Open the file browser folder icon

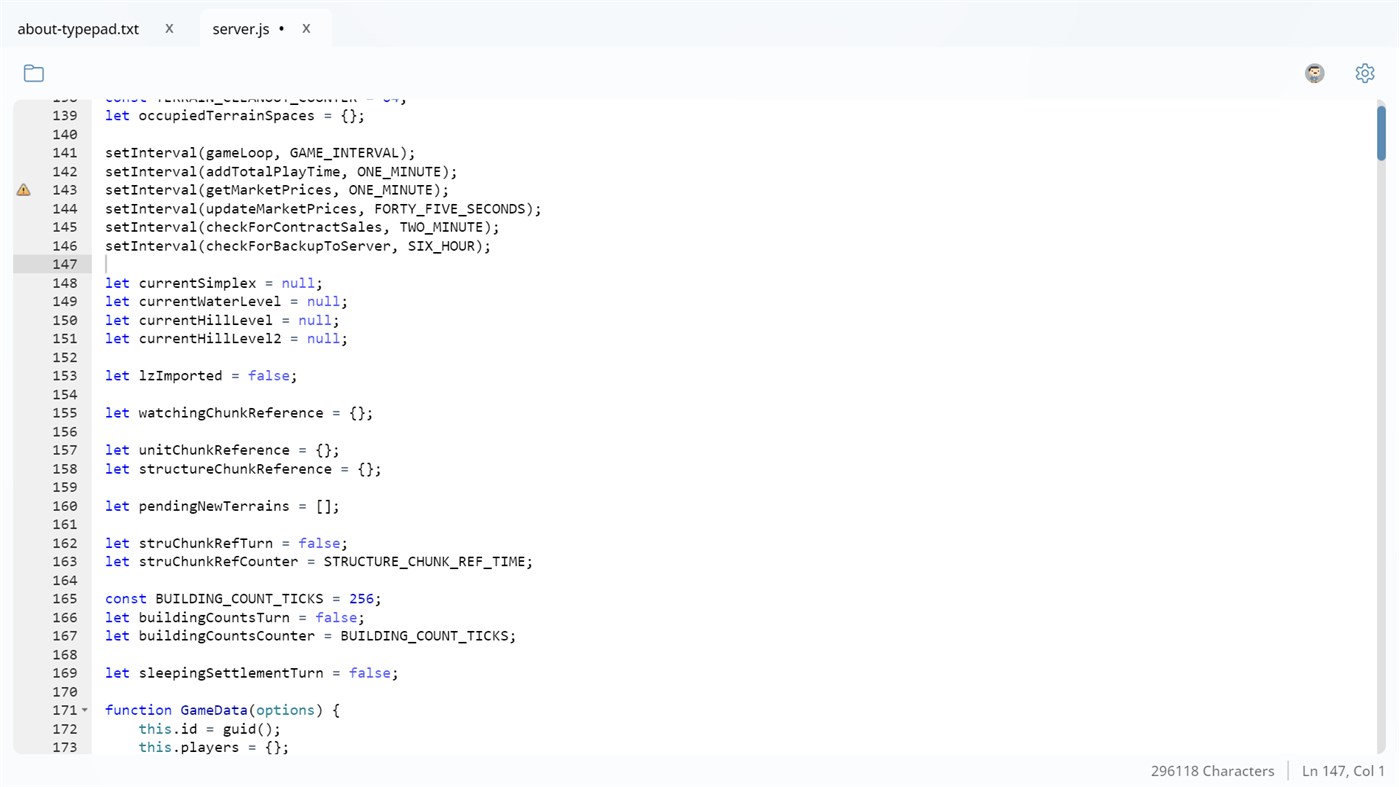tap(33, 73)
